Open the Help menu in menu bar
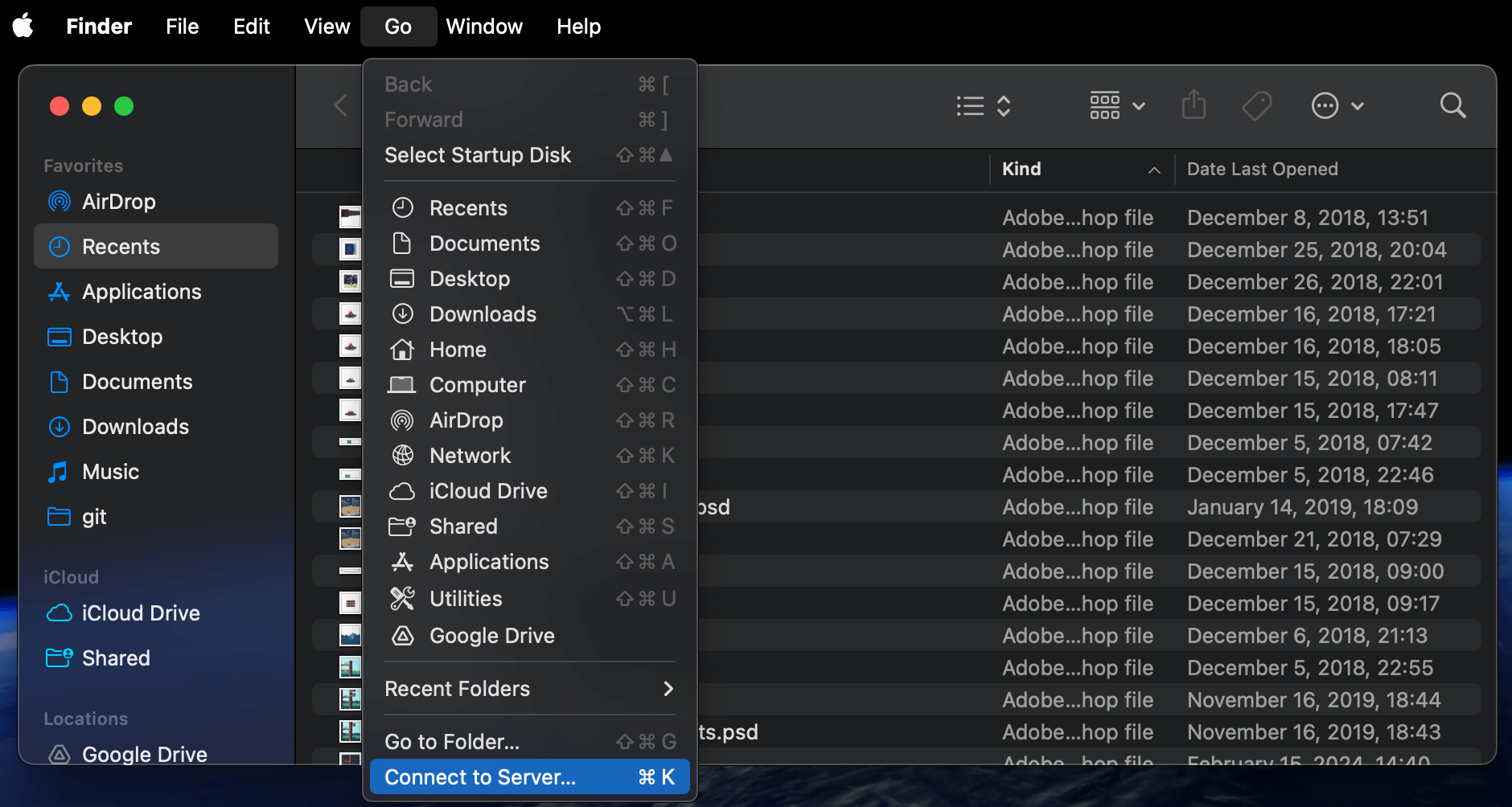Viewport: 1512px width, 807px height. click(579, 26)
